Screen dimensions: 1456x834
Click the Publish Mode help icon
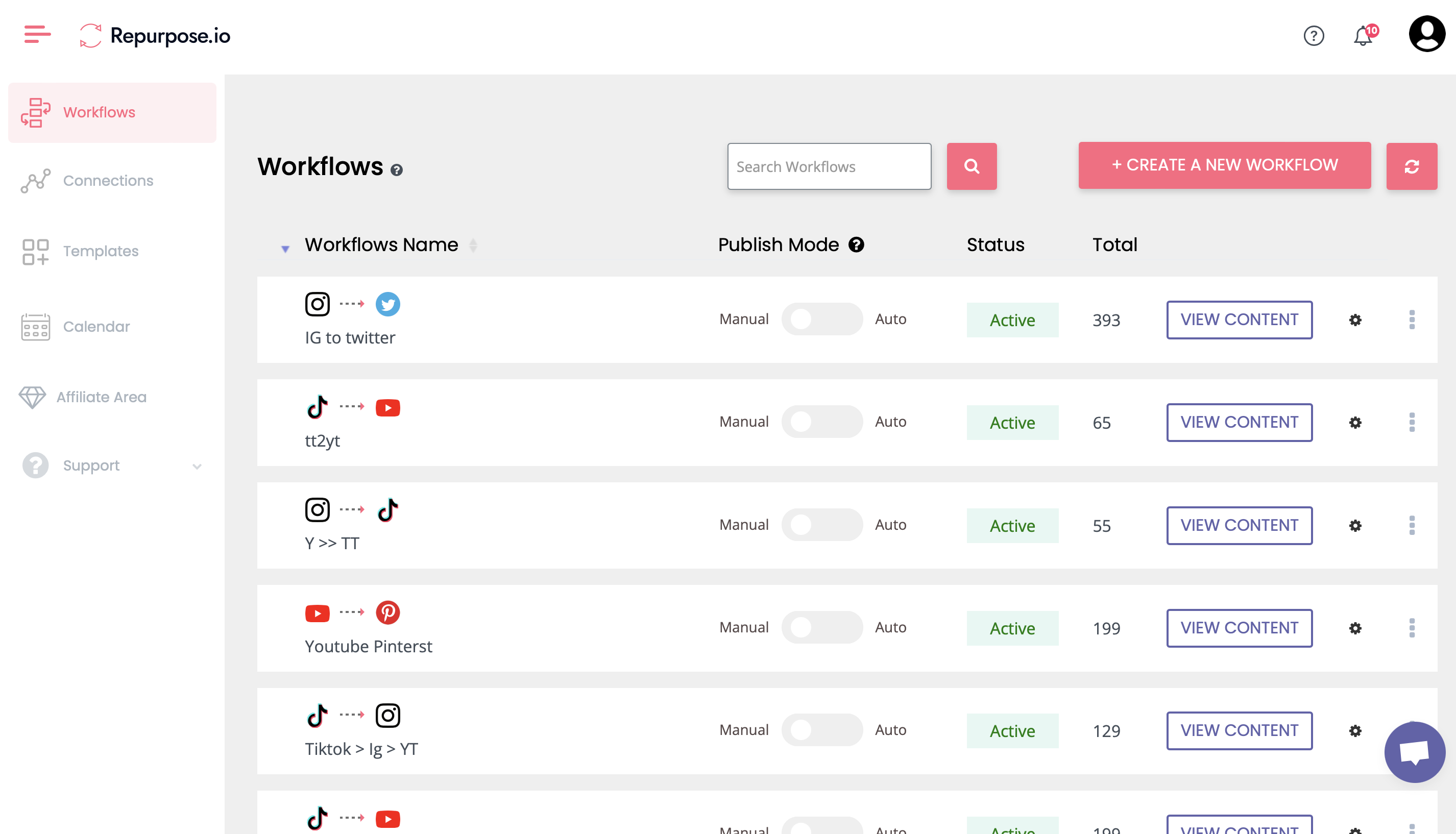856,244
